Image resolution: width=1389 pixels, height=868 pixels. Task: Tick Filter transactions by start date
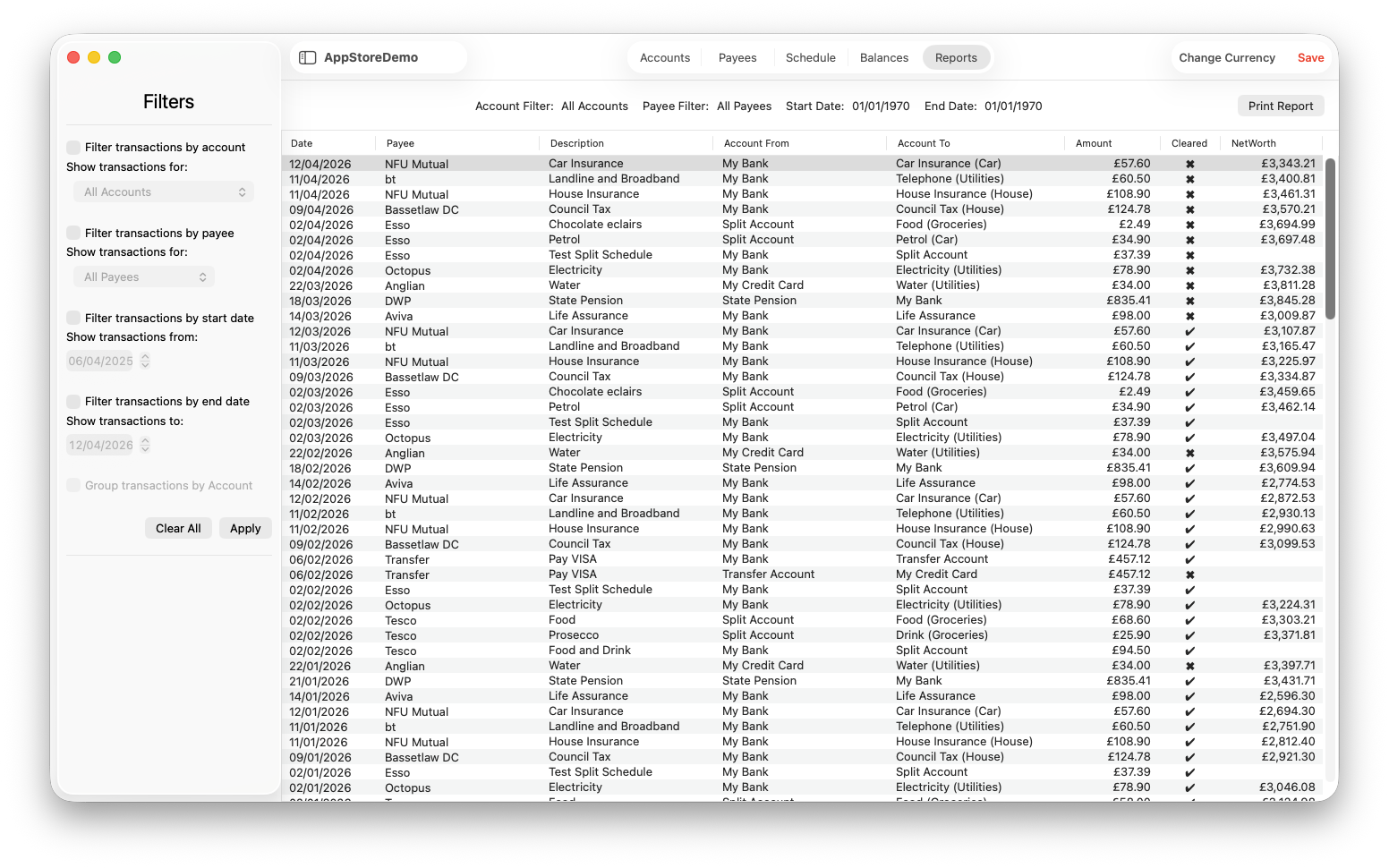[x=73, y=318]
